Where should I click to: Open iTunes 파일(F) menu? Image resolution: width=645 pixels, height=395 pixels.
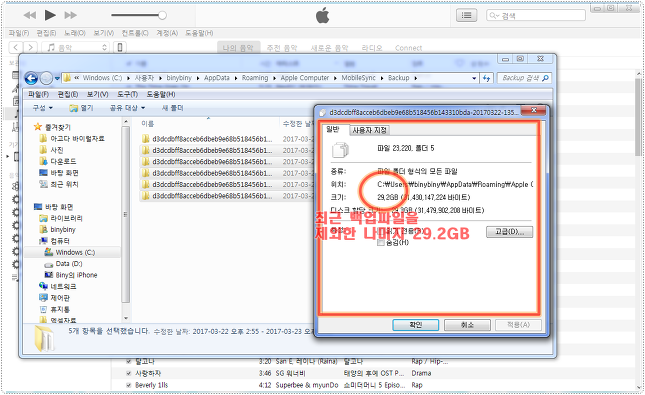[19, 33]
